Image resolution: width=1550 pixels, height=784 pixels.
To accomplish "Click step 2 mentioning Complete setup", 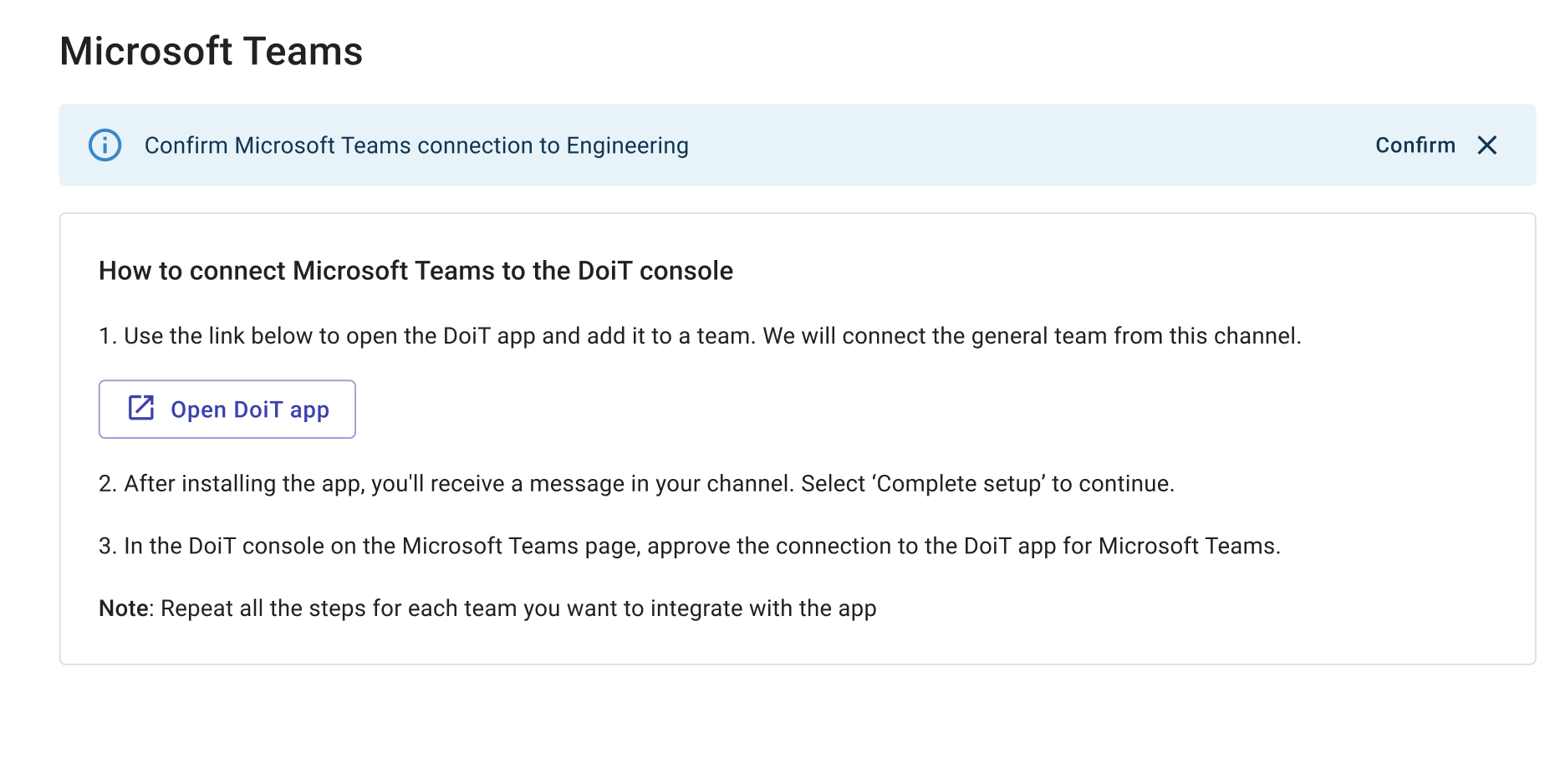I will tap(637, 483).
